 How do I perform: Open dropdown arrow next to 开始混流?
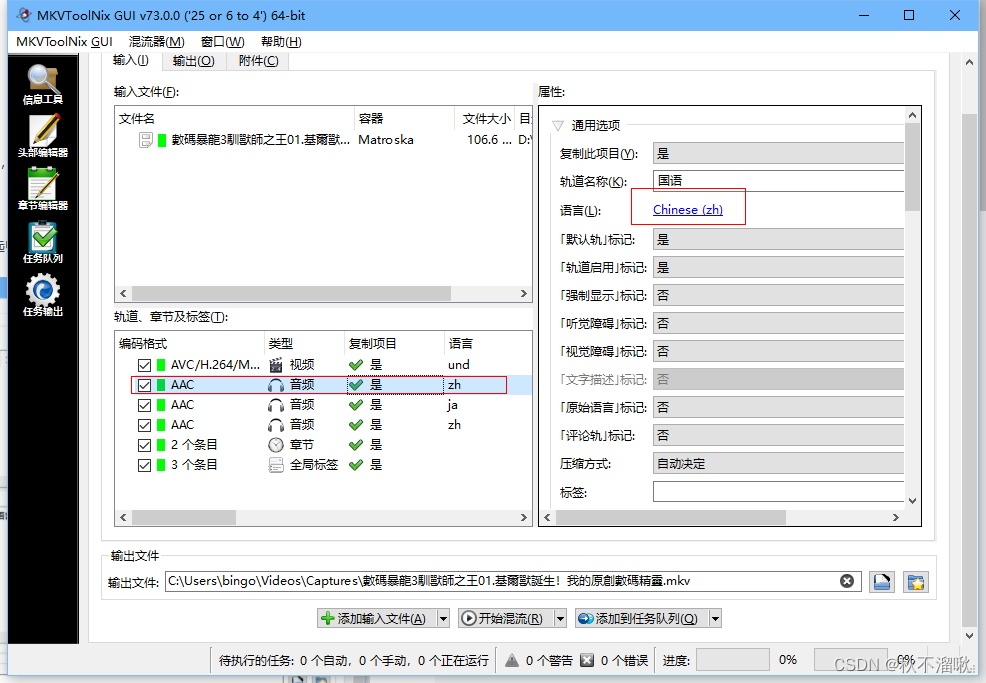560,619
